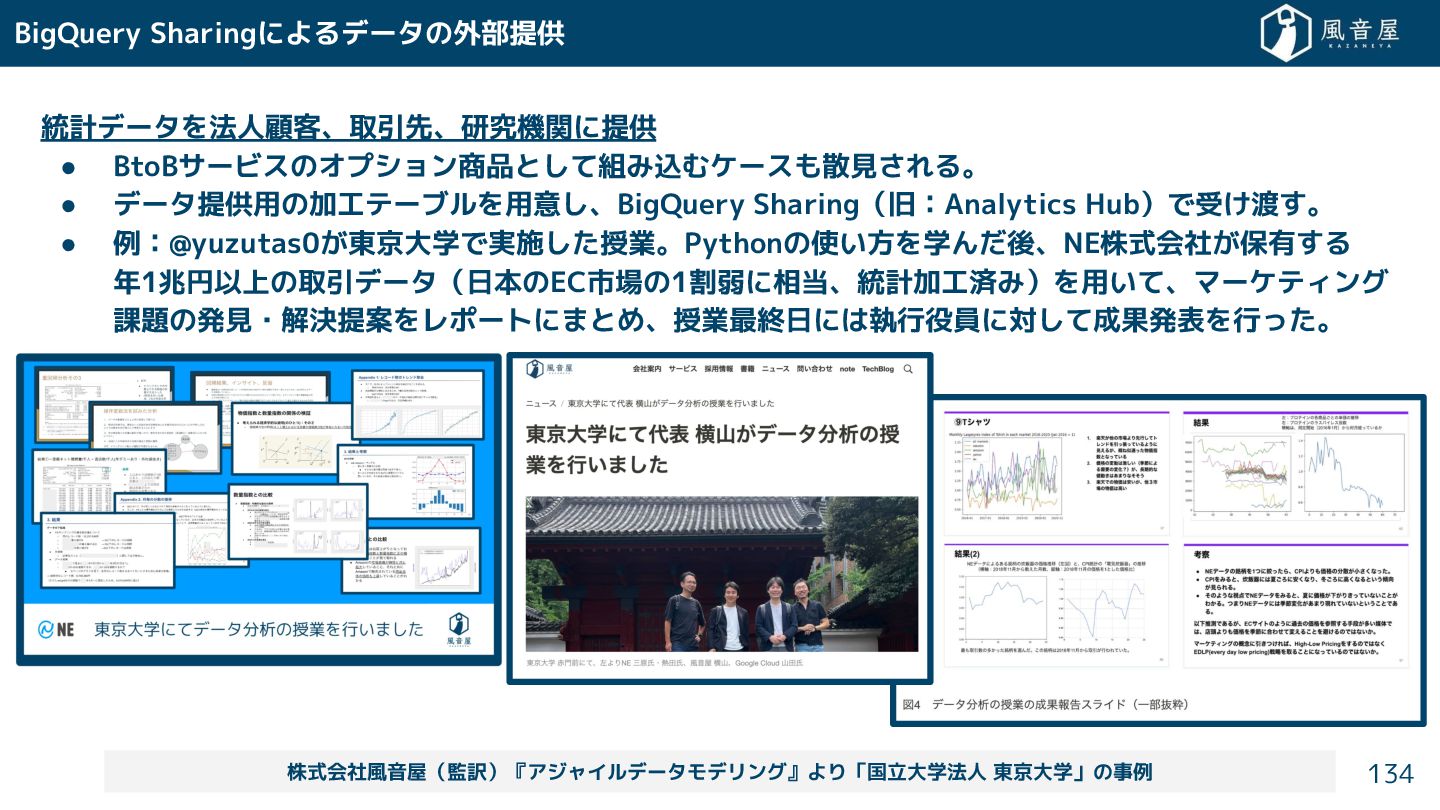
Task: Click the ⑨Tシャツ chart panel
Action: click(x=1056, y=473)
